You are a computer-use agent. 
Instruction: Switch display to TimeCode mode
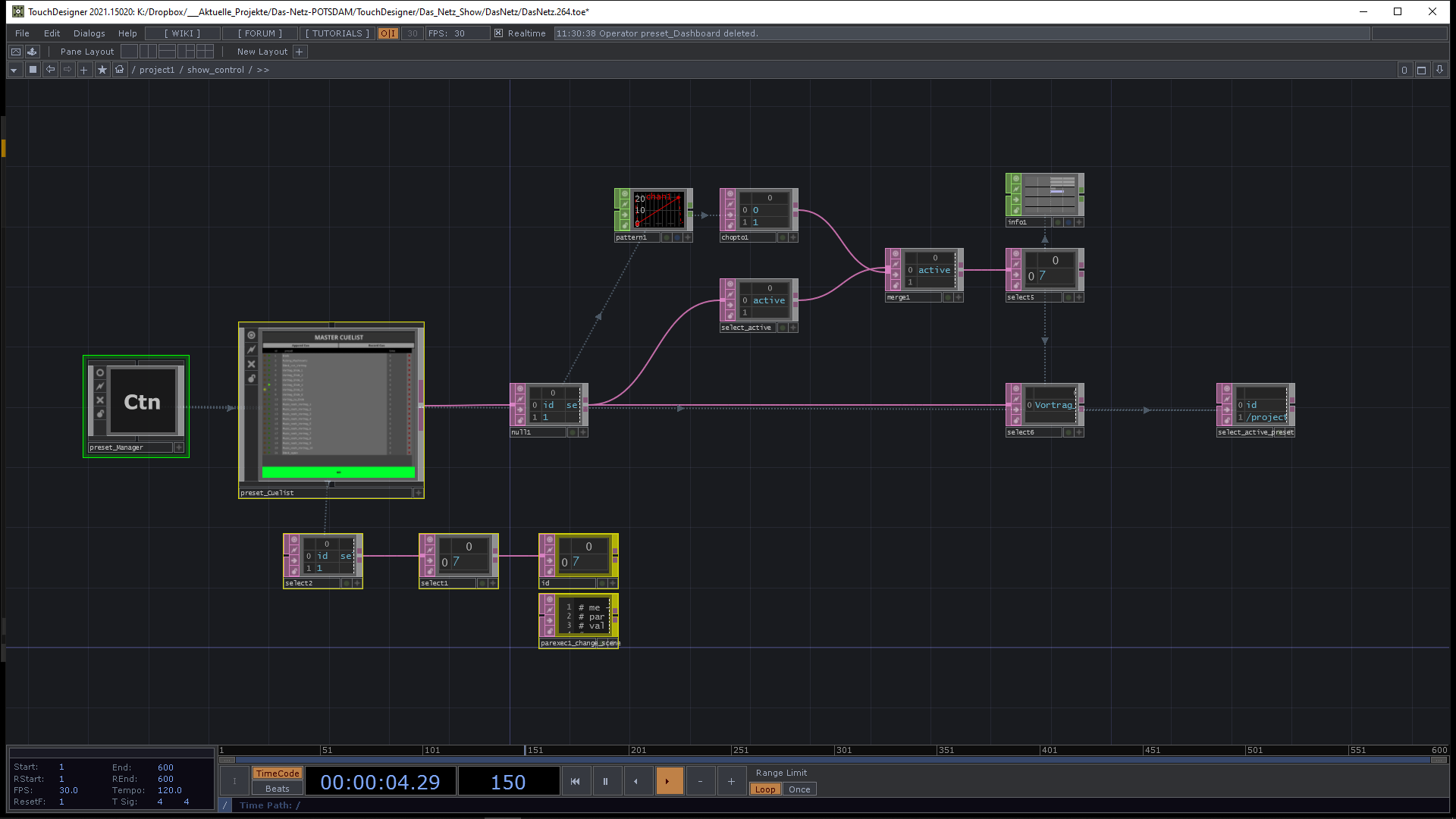tap(278, 773)
